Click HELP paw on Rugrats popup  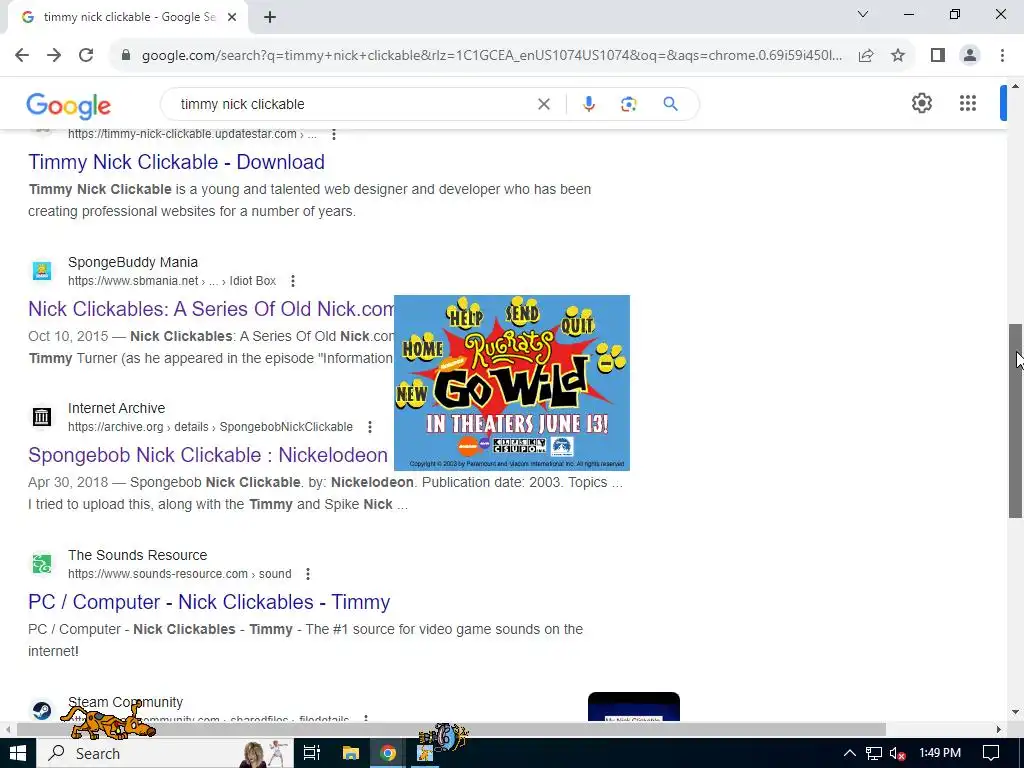[464, 315]
